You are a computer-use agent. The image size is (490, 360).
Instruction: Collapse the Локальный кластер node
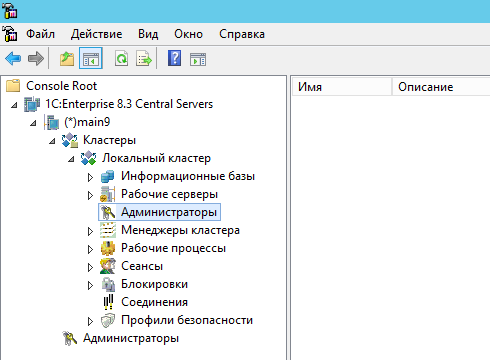click(x=71, y=159)
